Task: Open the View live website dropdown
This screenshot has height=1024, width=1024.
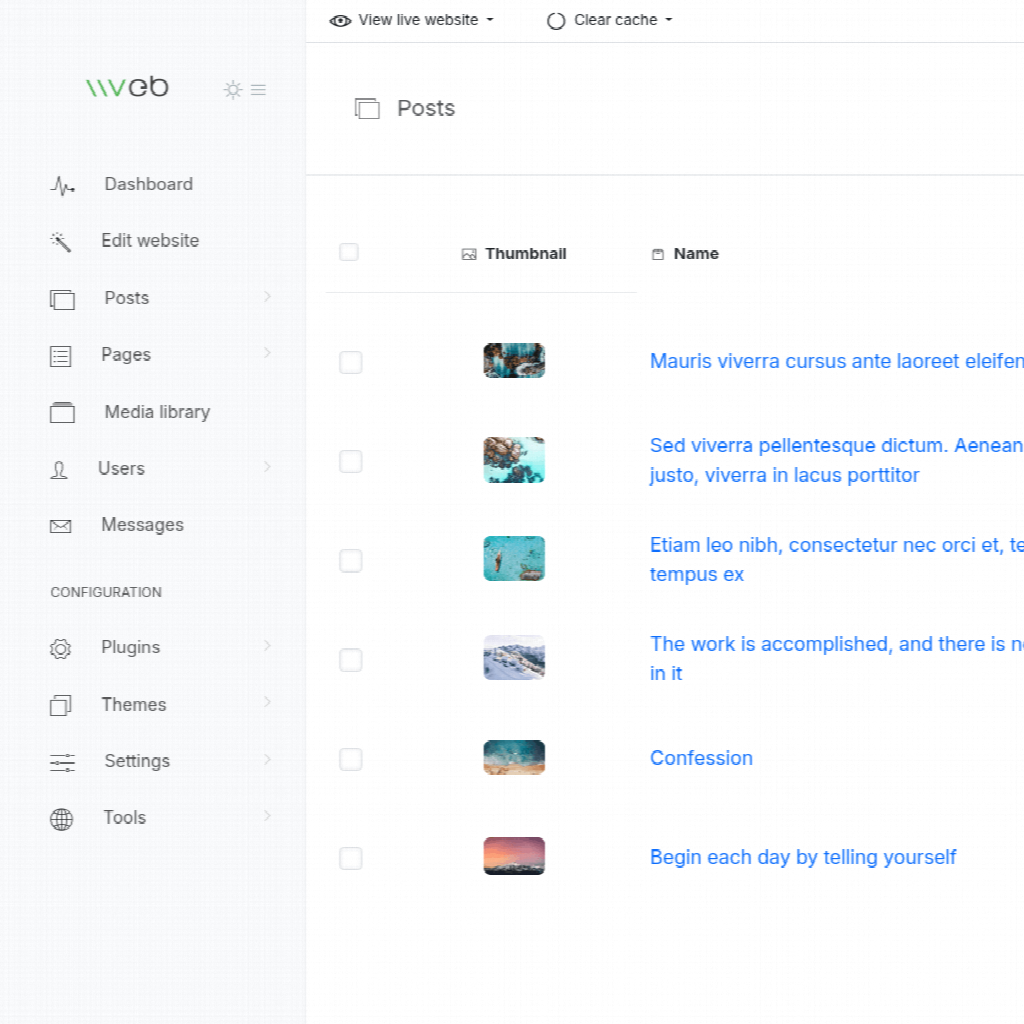Action: (x=412, y=20)
